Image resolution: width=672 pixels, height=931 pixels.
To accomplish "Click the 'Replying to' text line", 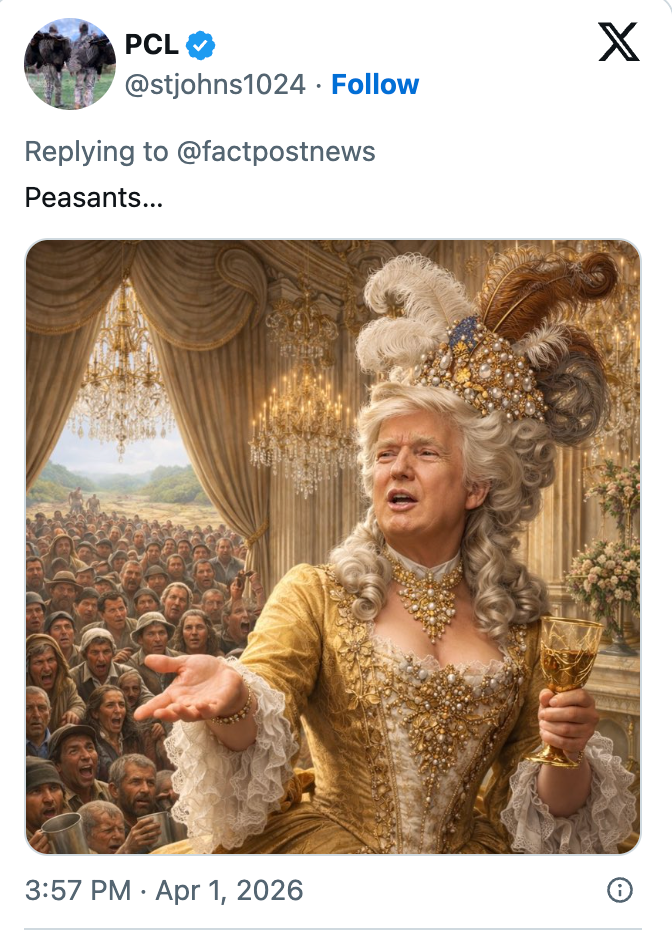I will (x=200, y=152).
